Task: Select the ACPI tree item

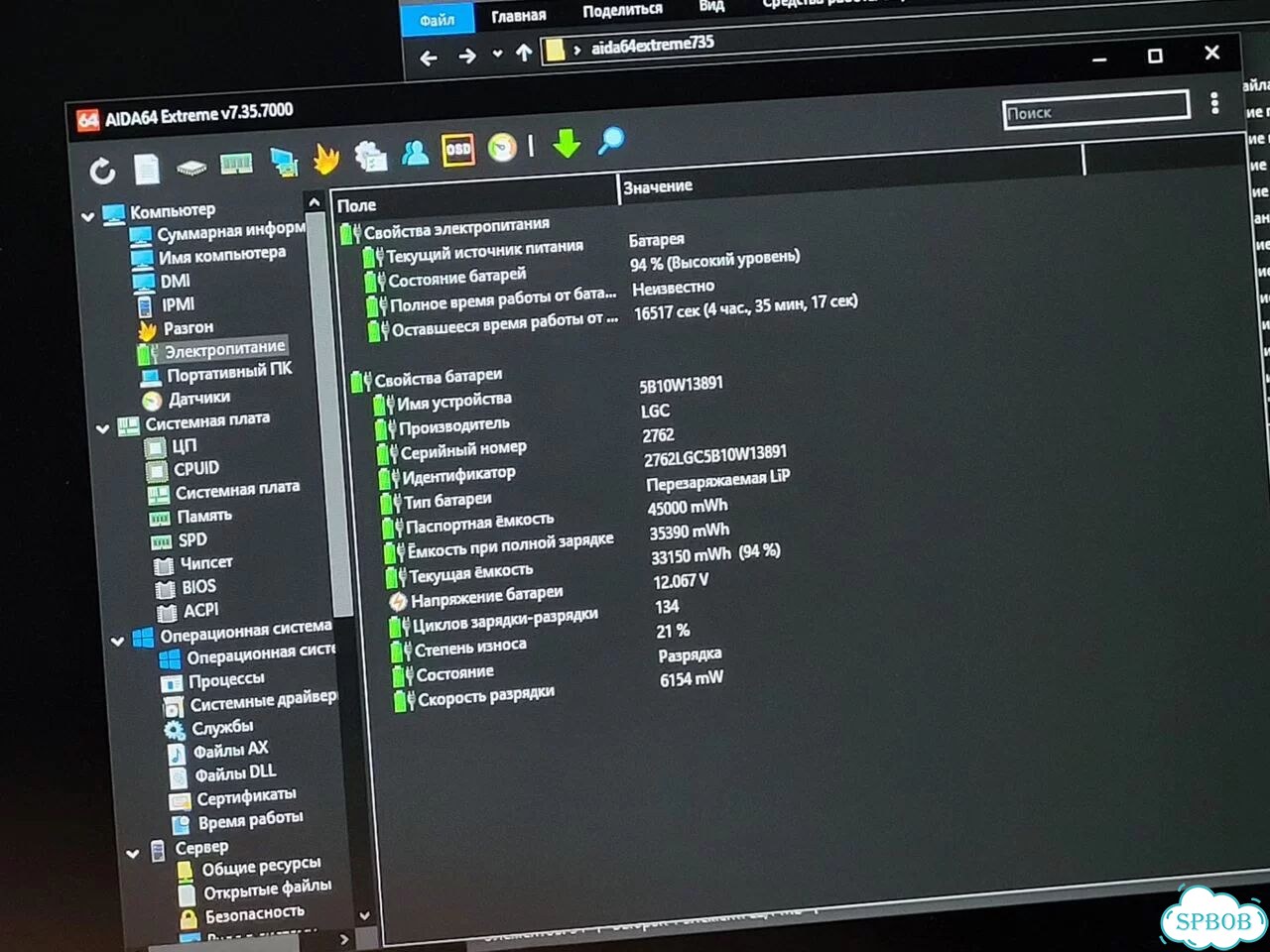Action: point(189,612)
